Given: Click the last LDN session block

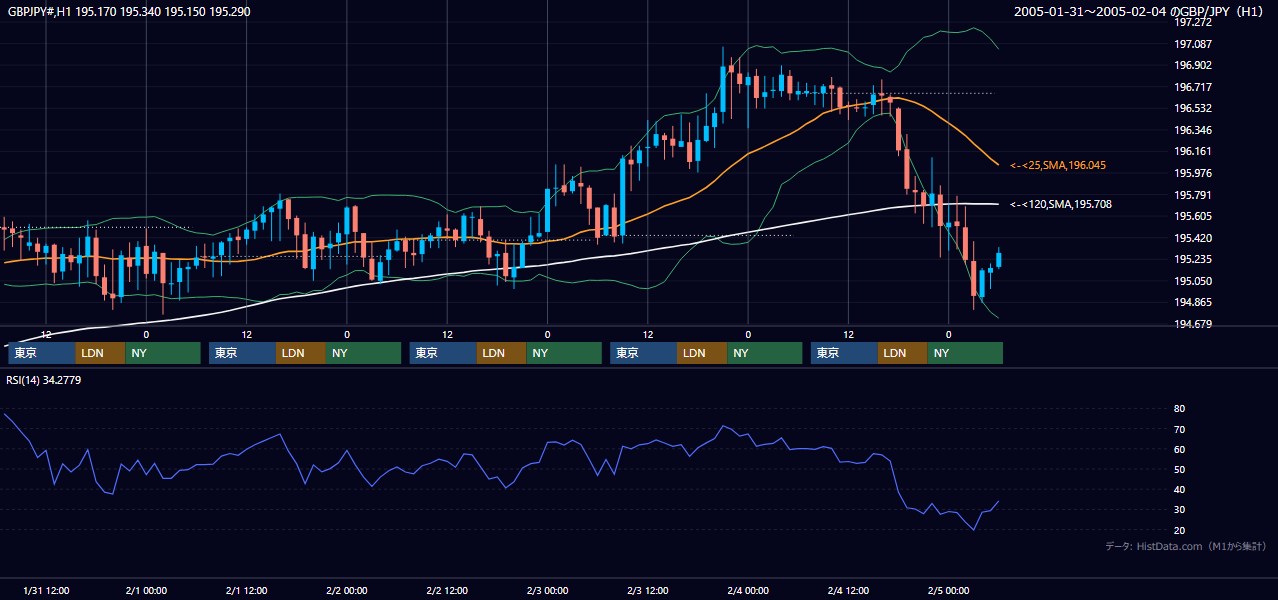Looking at the screenshot, I should click(x=903, y=353).
